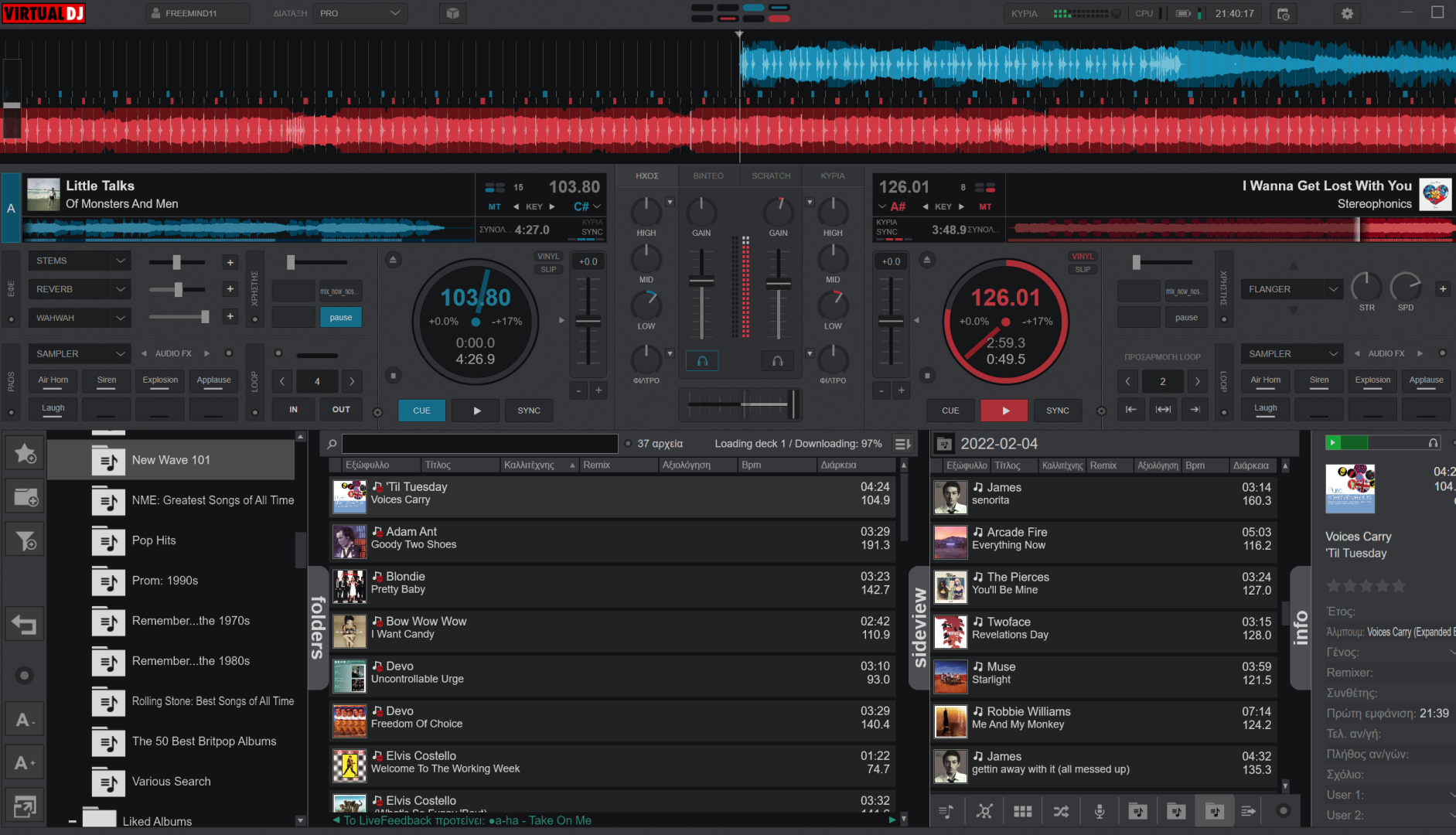Click the crossfader slider

click(740, 404)
